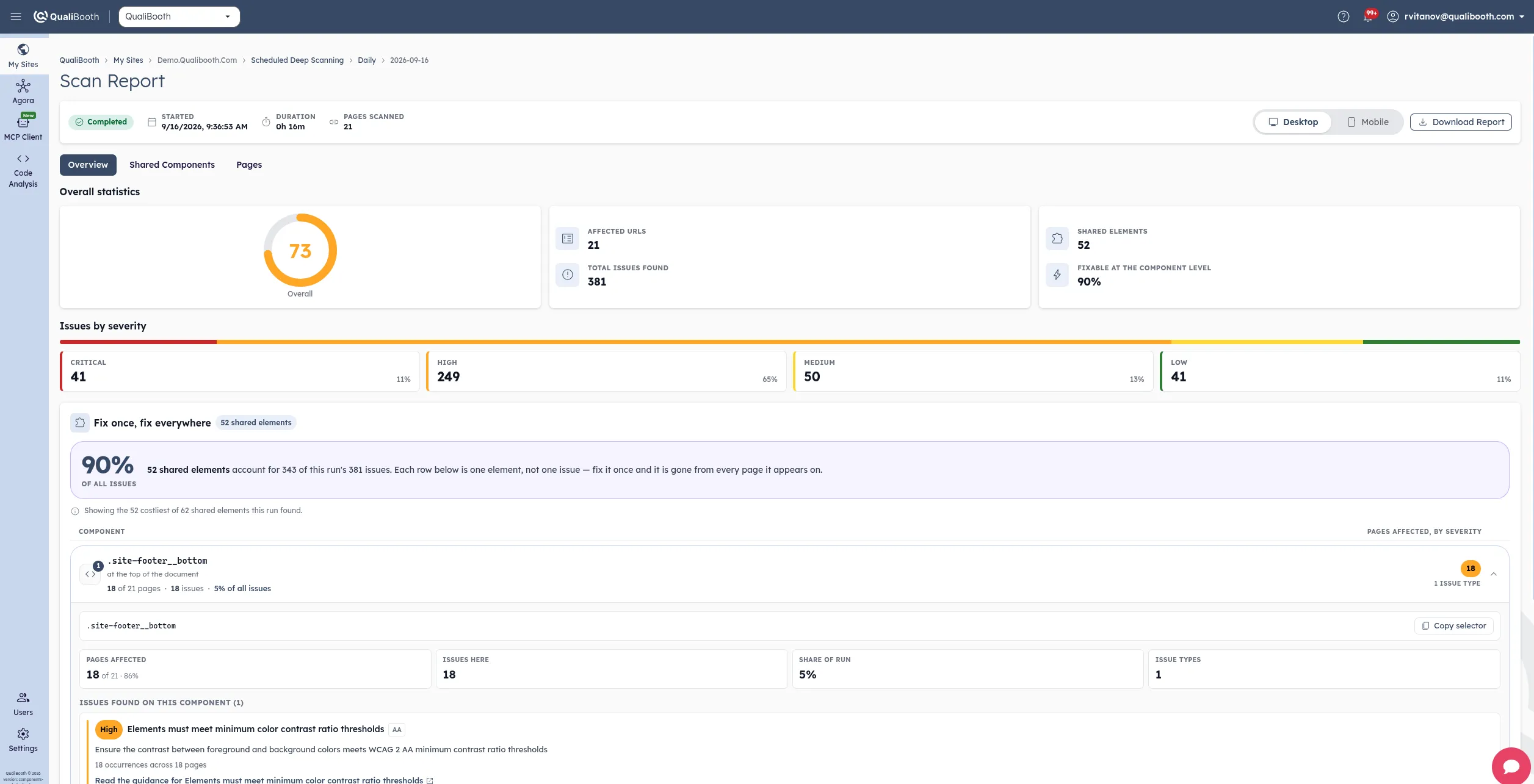1534x784 pixels.
Task: Open the help question mark icon
Action: click(1343, 16)
